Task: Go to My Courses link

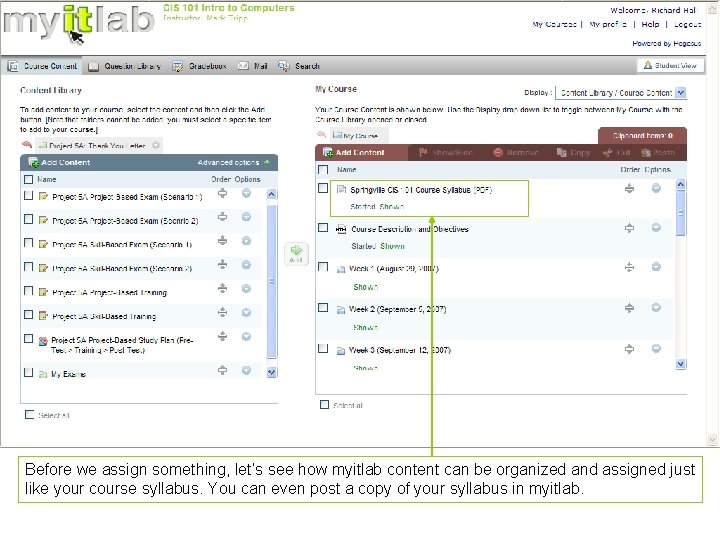Action: tap(554, 24)
